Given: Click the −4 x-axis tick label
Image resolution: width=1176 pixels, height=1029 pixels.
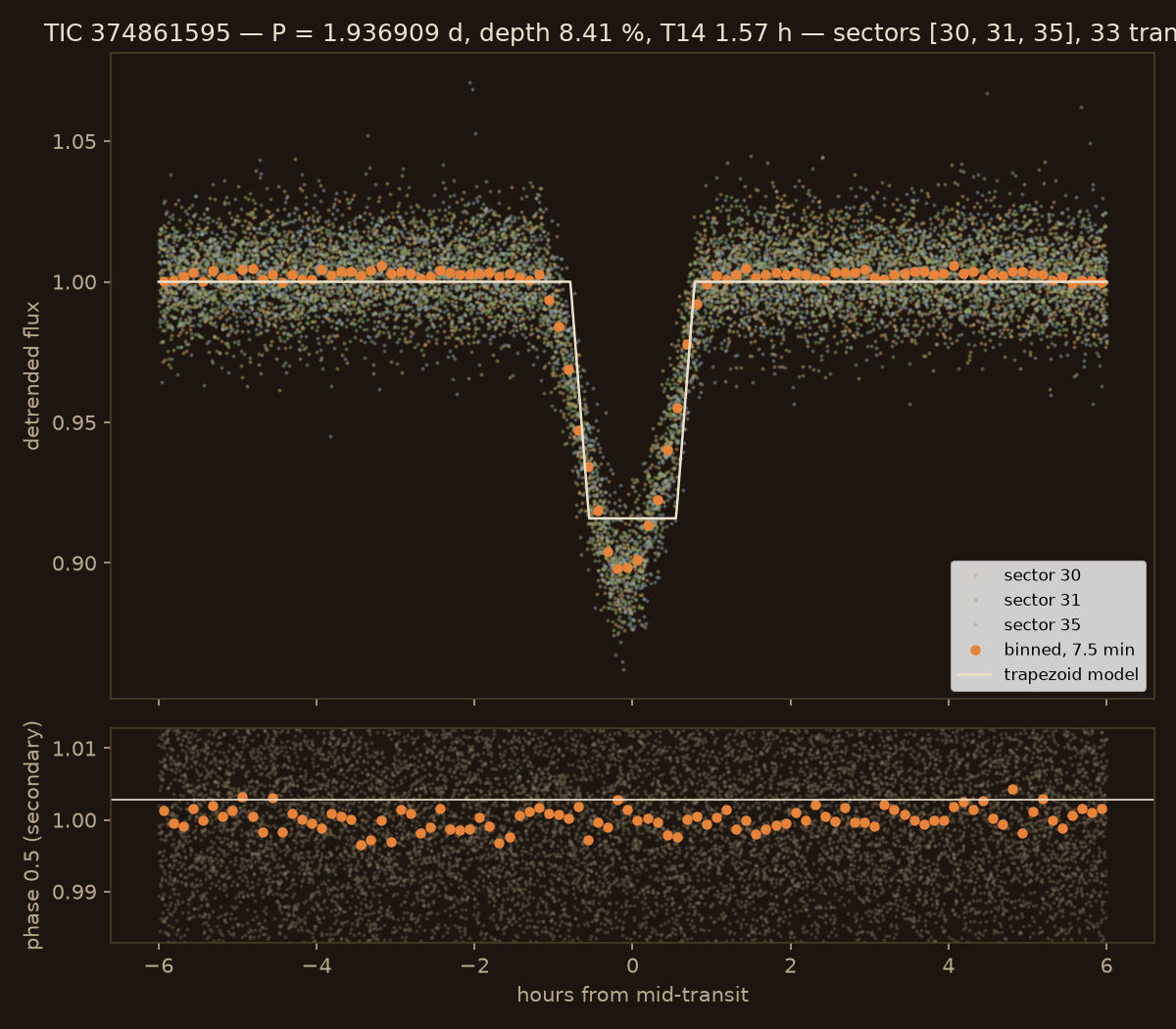Looking at the screenshot, I should tap(317, 967).
